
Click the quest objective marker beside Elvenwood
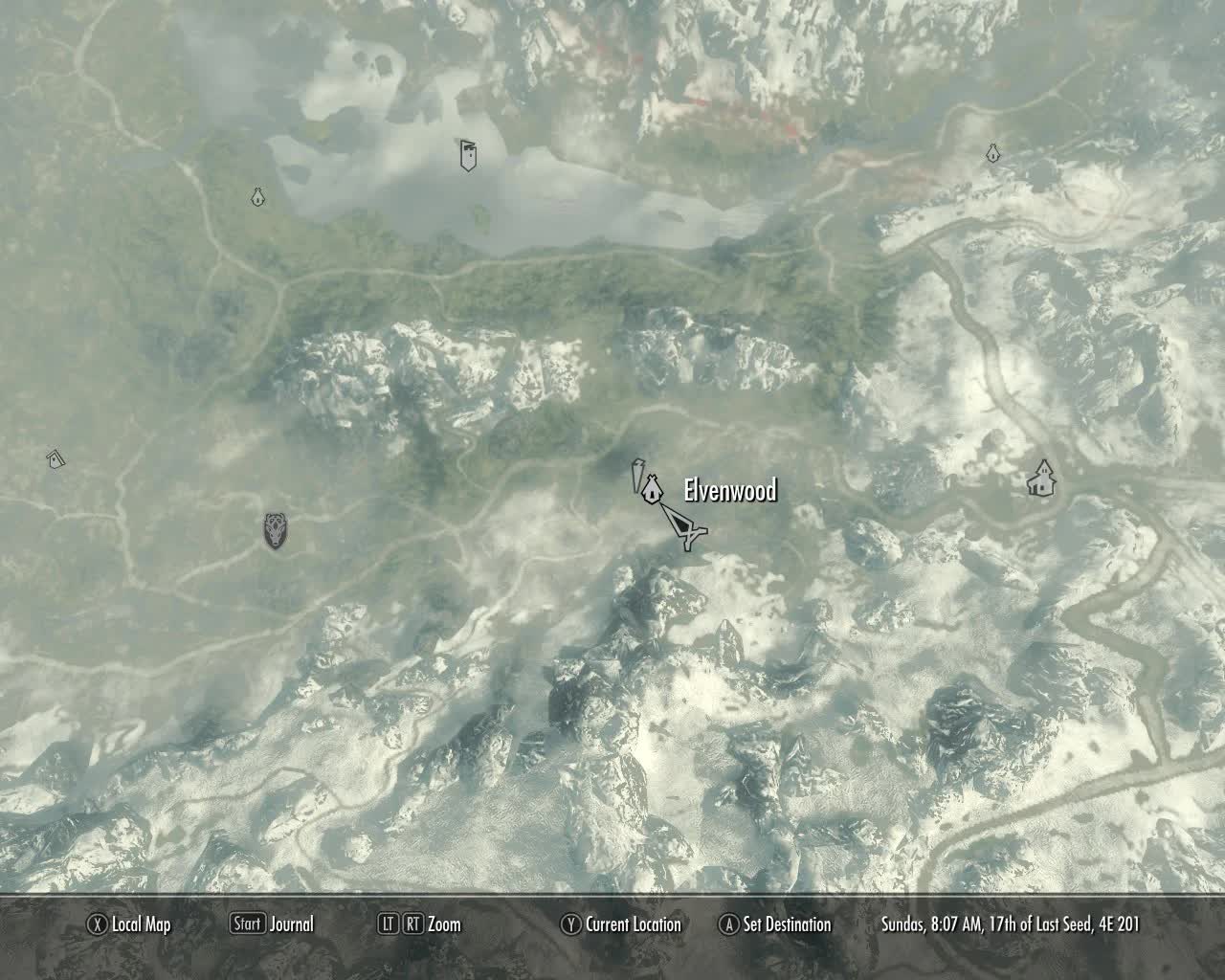636,477
